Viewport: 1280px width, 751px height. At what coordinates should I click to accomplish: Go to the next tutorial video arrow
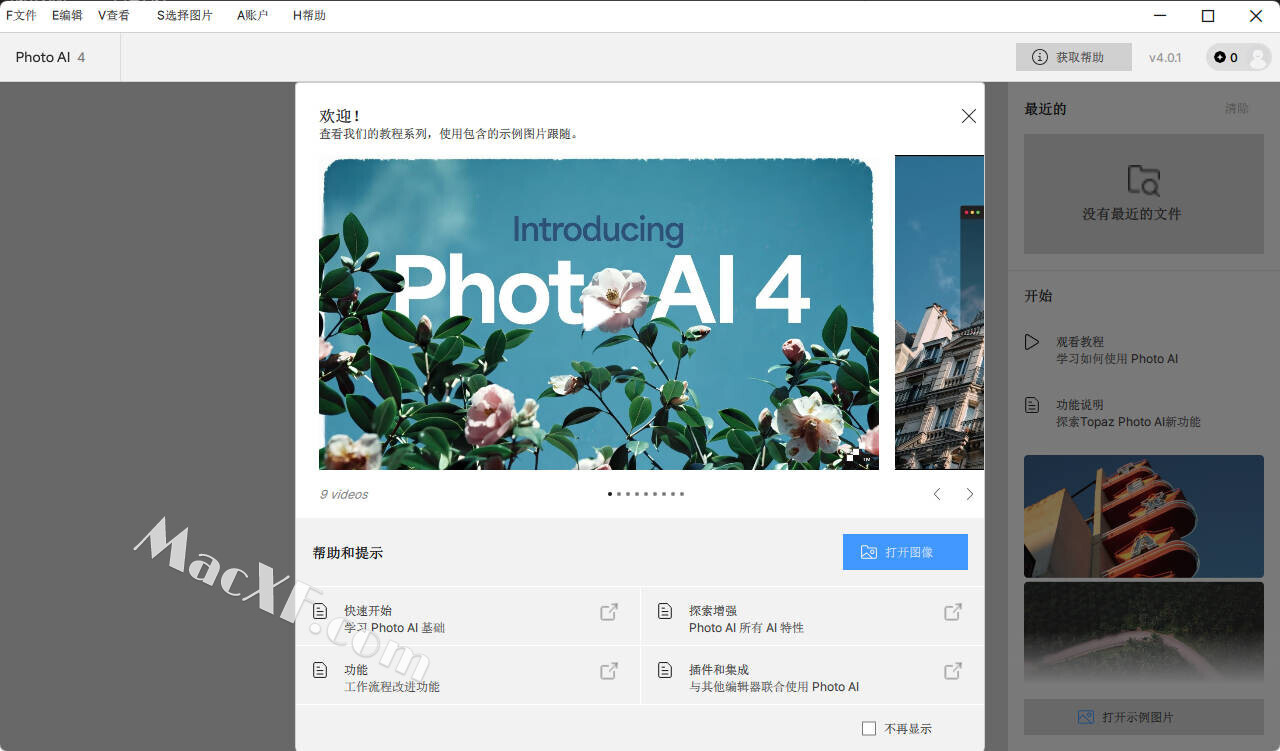pyautogui.click(x=969, y=494)
